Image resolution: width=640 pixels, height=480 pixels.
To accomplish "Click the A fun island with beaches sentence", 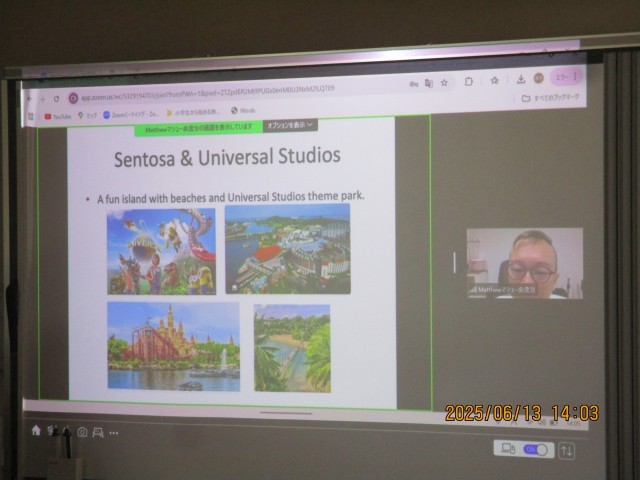I will 231,198.
